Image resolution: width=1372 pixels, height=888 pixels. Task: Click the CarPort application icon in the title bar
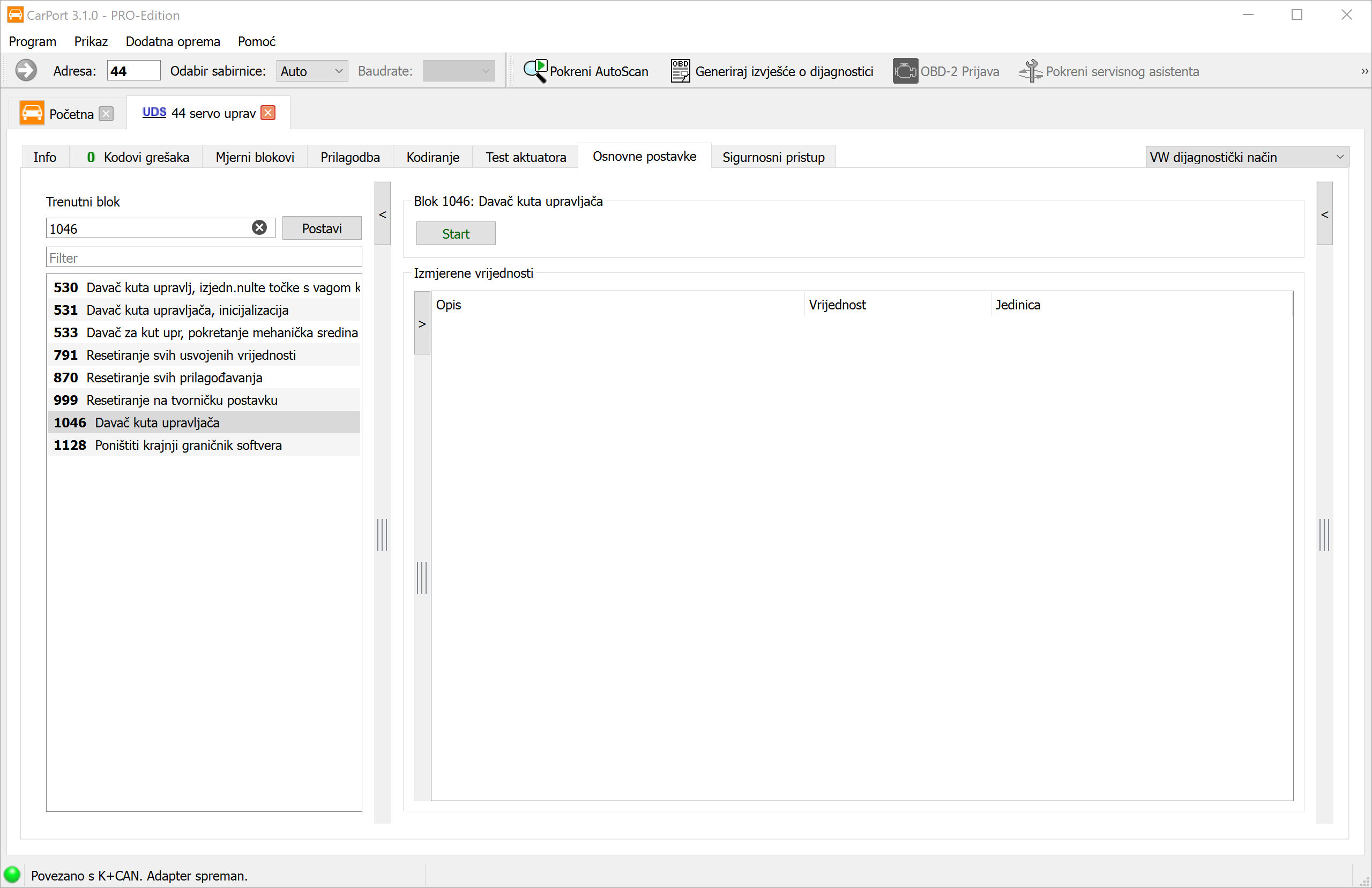[15, 14]
